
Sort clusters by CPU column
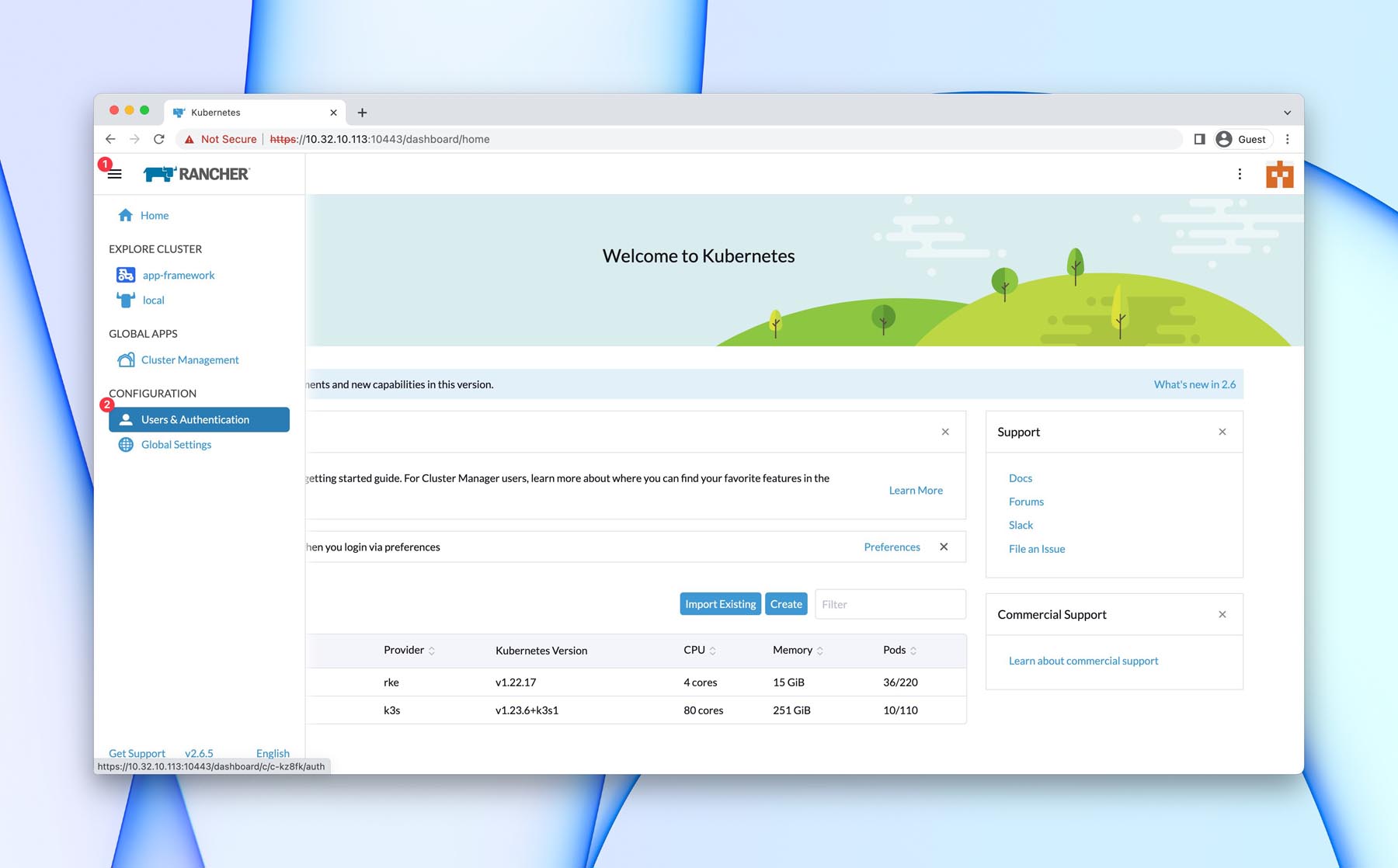699,650
